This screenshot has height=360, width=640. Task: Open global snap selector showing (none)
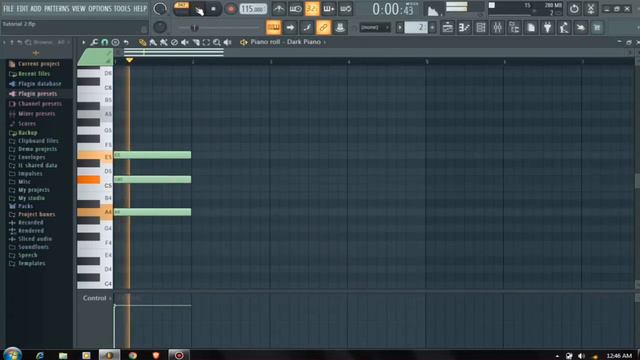[x=374, y=28]
